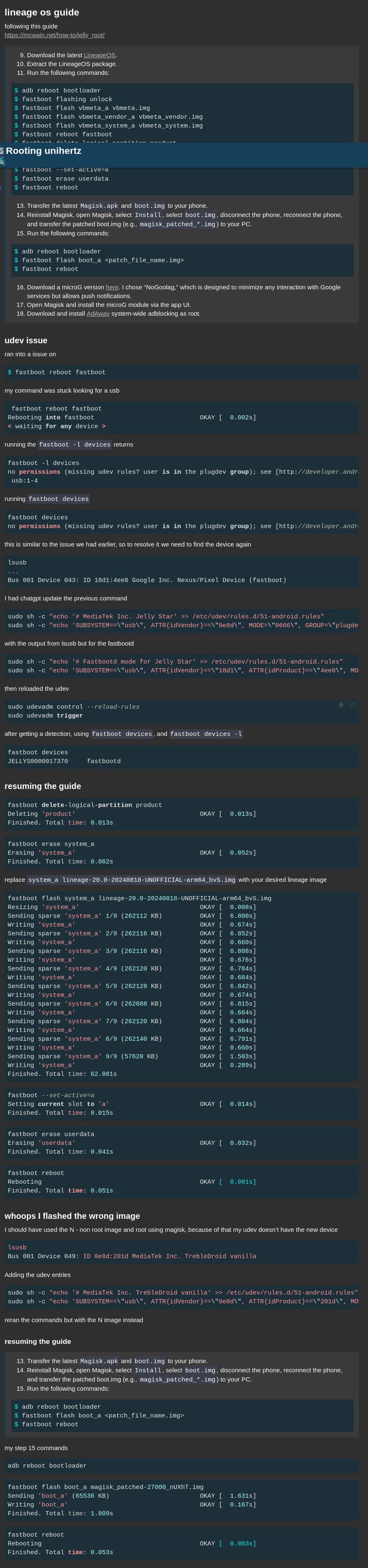Follow the microG 'here' link
Screen dimensions: 368x1568
[x=112, y=287]
